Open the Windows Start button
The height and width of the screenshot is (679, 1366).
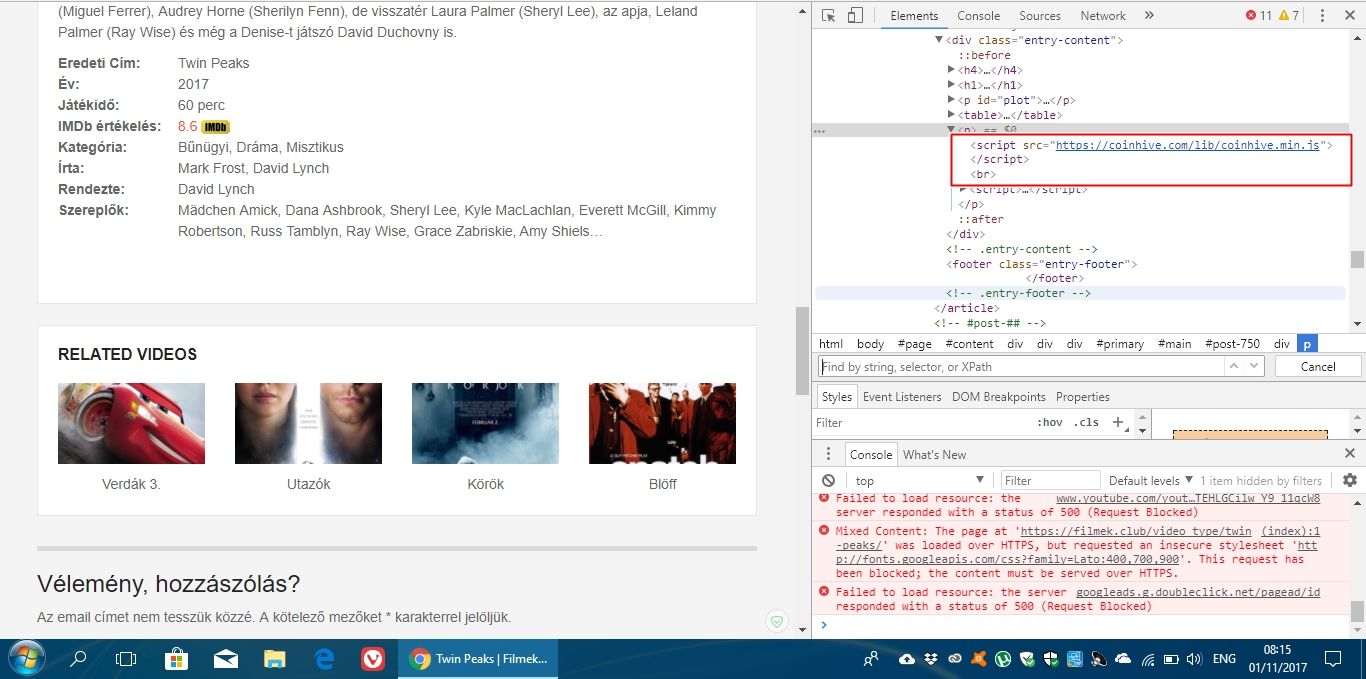[26, 659]
